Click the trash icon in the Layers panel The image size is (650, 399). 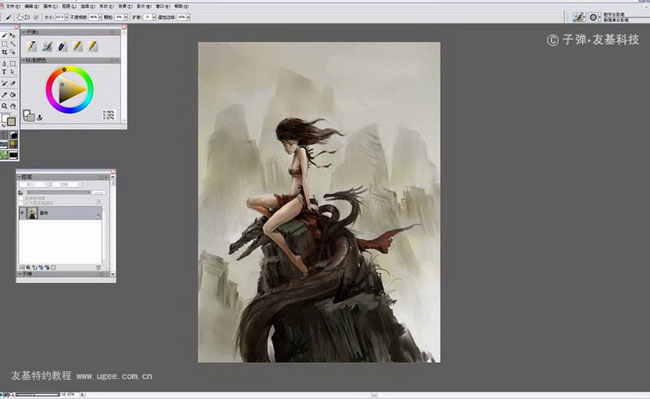pyautogui.click(x=98, y=268)
